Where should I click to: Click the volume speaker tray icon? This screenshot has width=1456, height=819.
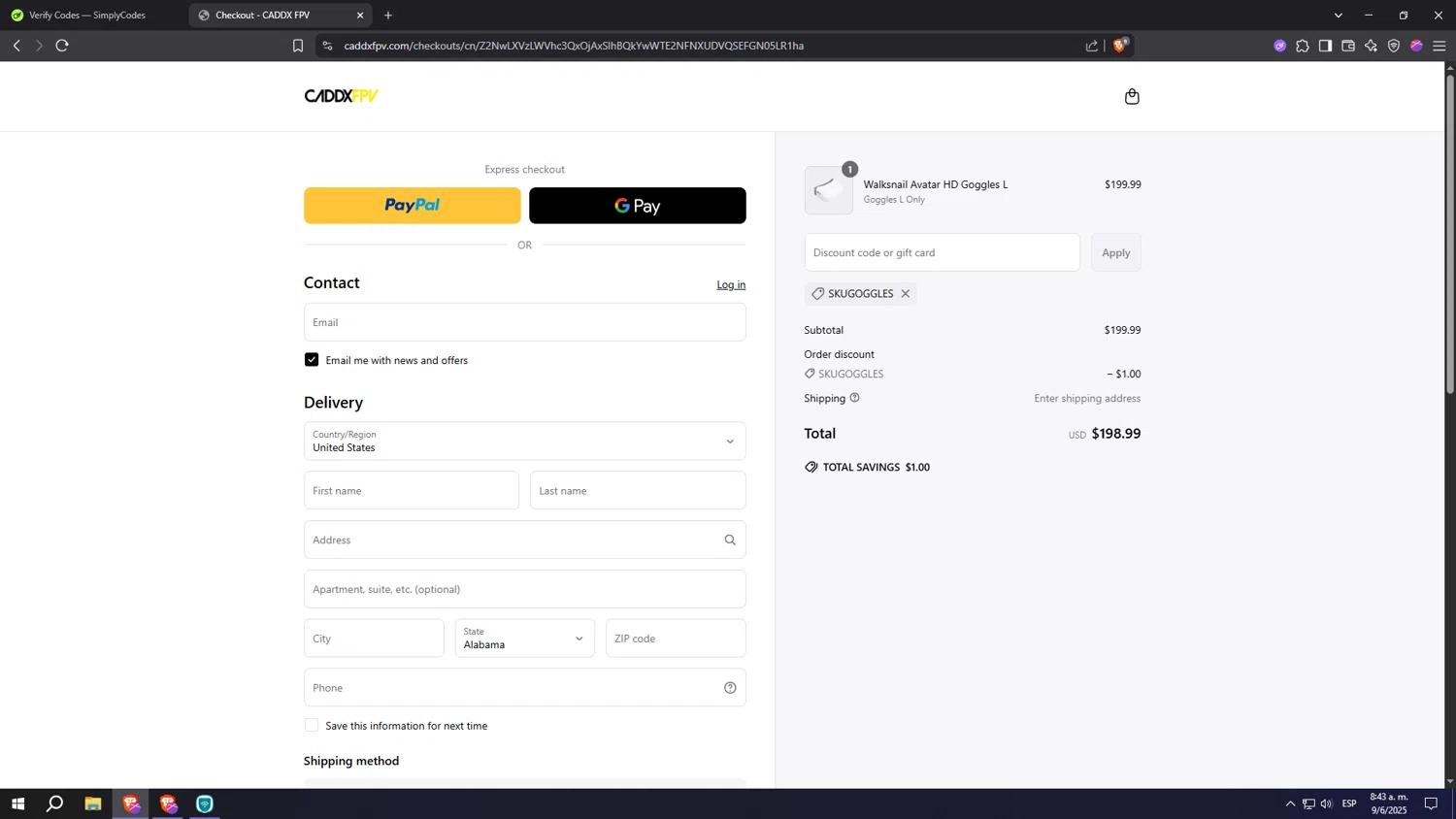click(1326, 803)
